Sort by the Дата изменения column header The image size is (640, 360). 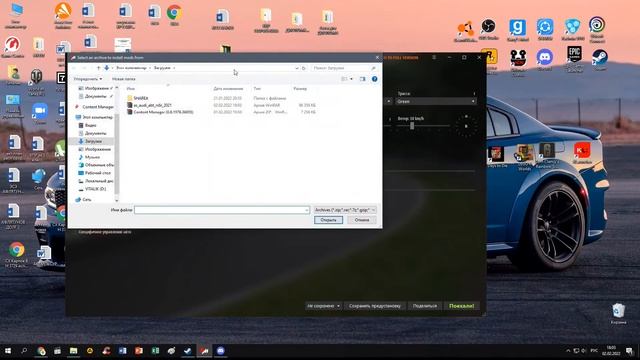pyautogui.click(x=228, y=89)
